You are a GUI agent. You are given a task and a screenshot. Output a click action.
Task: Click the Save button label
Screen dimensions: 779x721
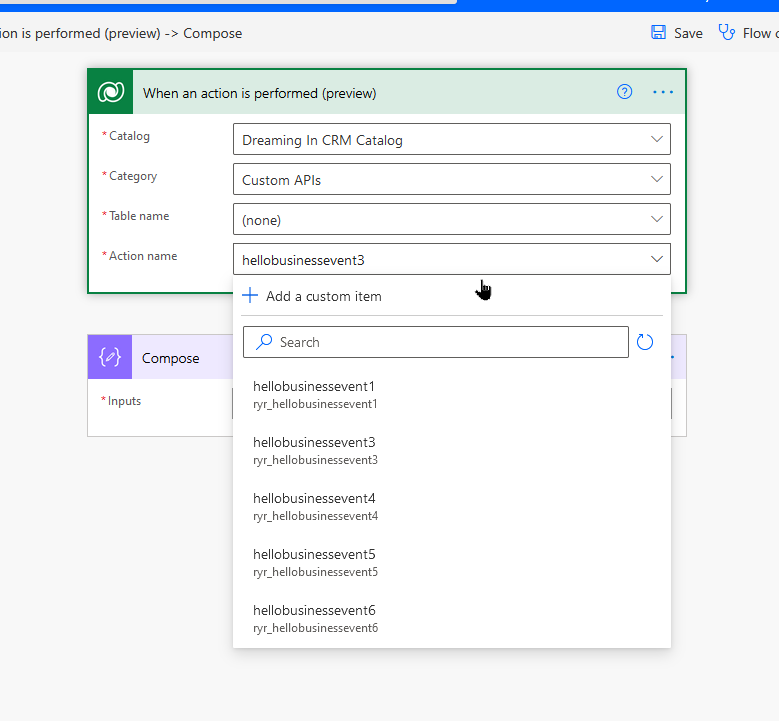coord(688,33)
